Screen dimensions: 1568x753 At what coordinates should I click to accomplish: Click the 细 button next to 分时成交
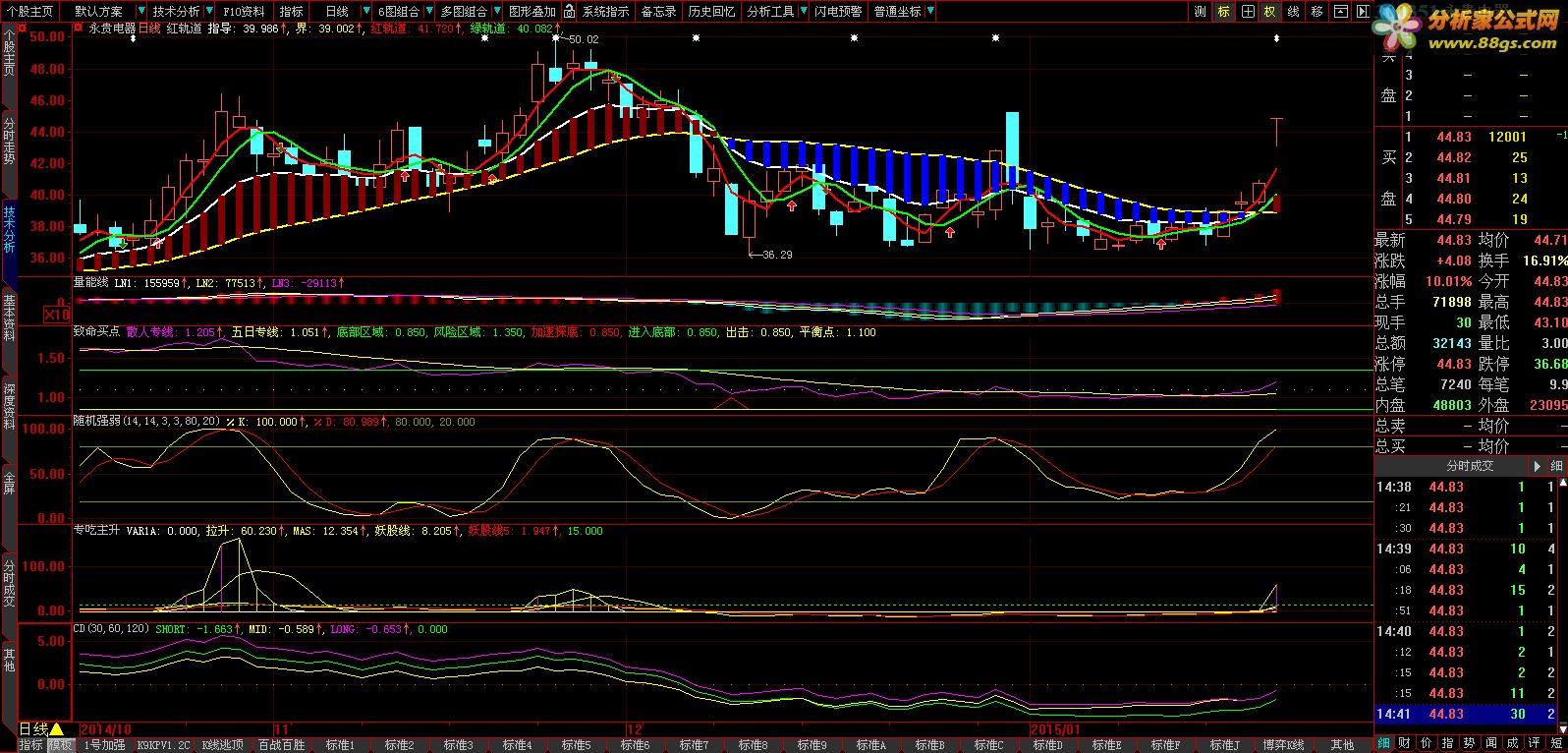point(1556,466)
